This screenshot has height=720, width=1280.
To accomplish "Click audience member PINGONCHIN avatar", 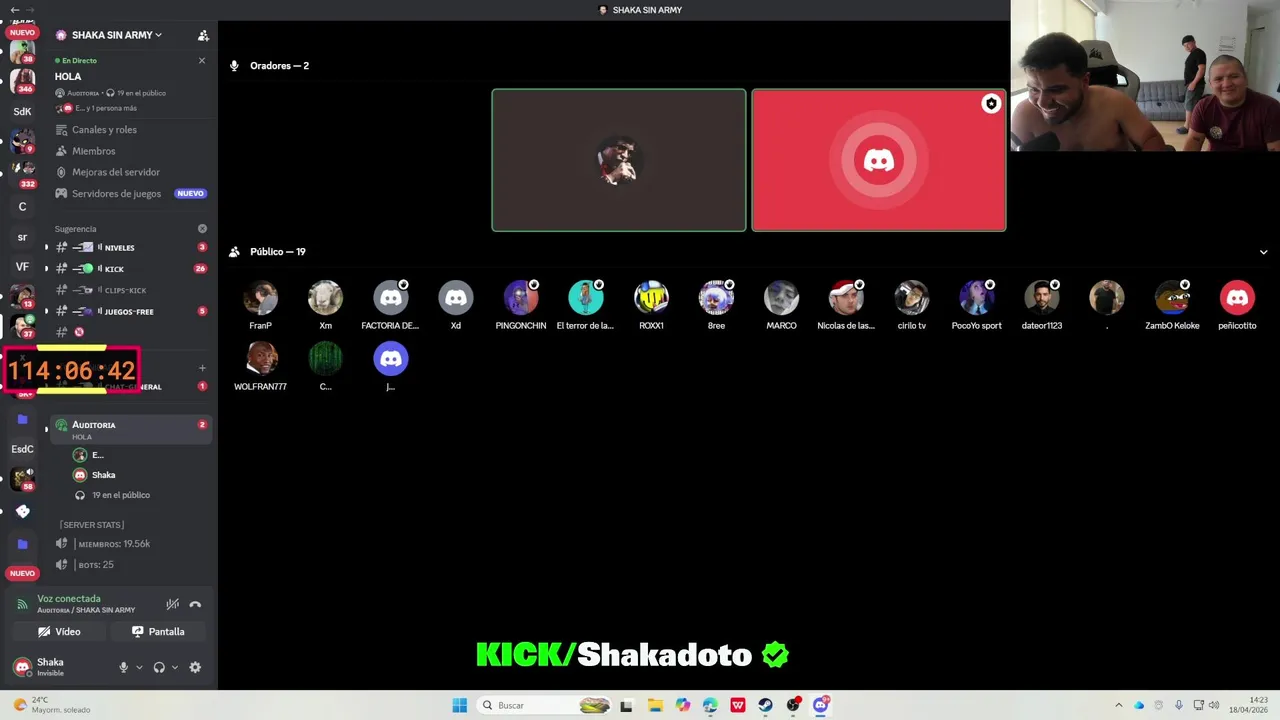I will point(521,298).
